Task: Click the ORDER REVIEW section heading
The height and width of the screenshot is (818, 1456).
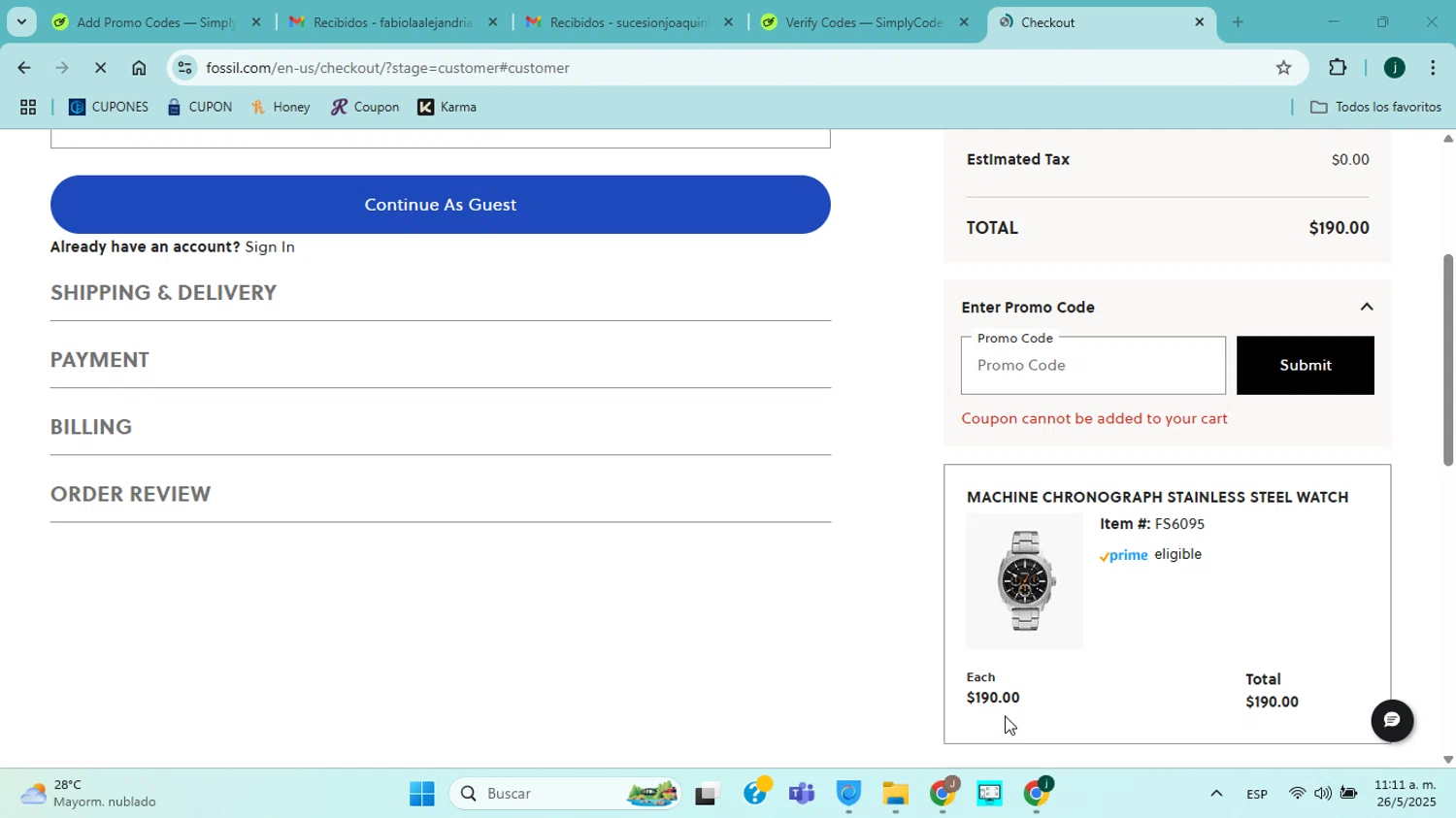Action: tap(131, 494)
